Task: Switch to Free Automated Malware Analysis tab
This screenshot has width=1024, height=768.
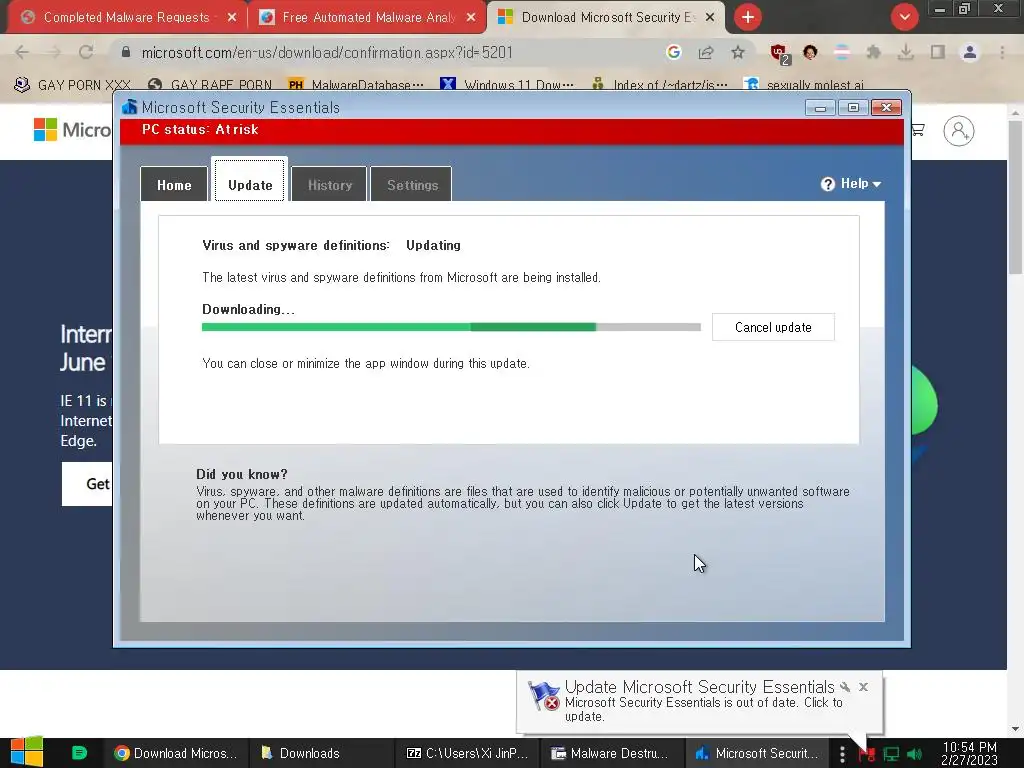Action: tap(366, 18)
